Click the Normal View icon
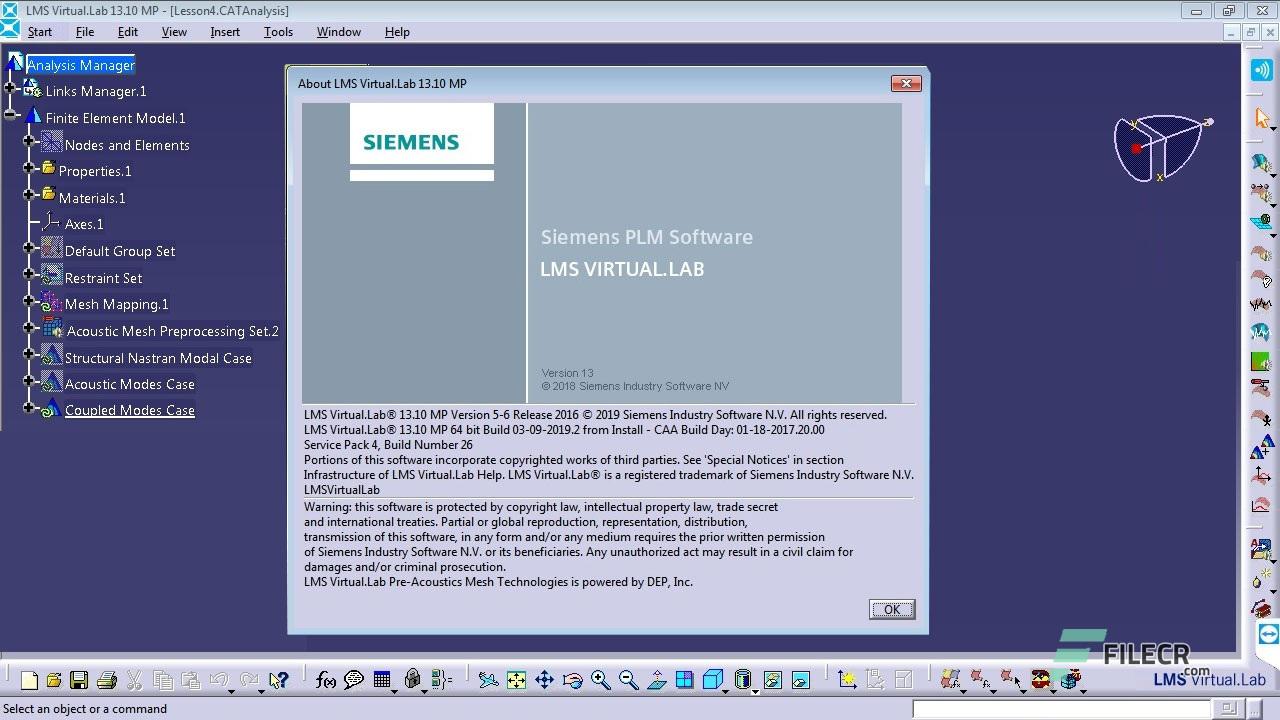Image resolution: width=1280 pixels, height=720 pixels. coord(657,681)
